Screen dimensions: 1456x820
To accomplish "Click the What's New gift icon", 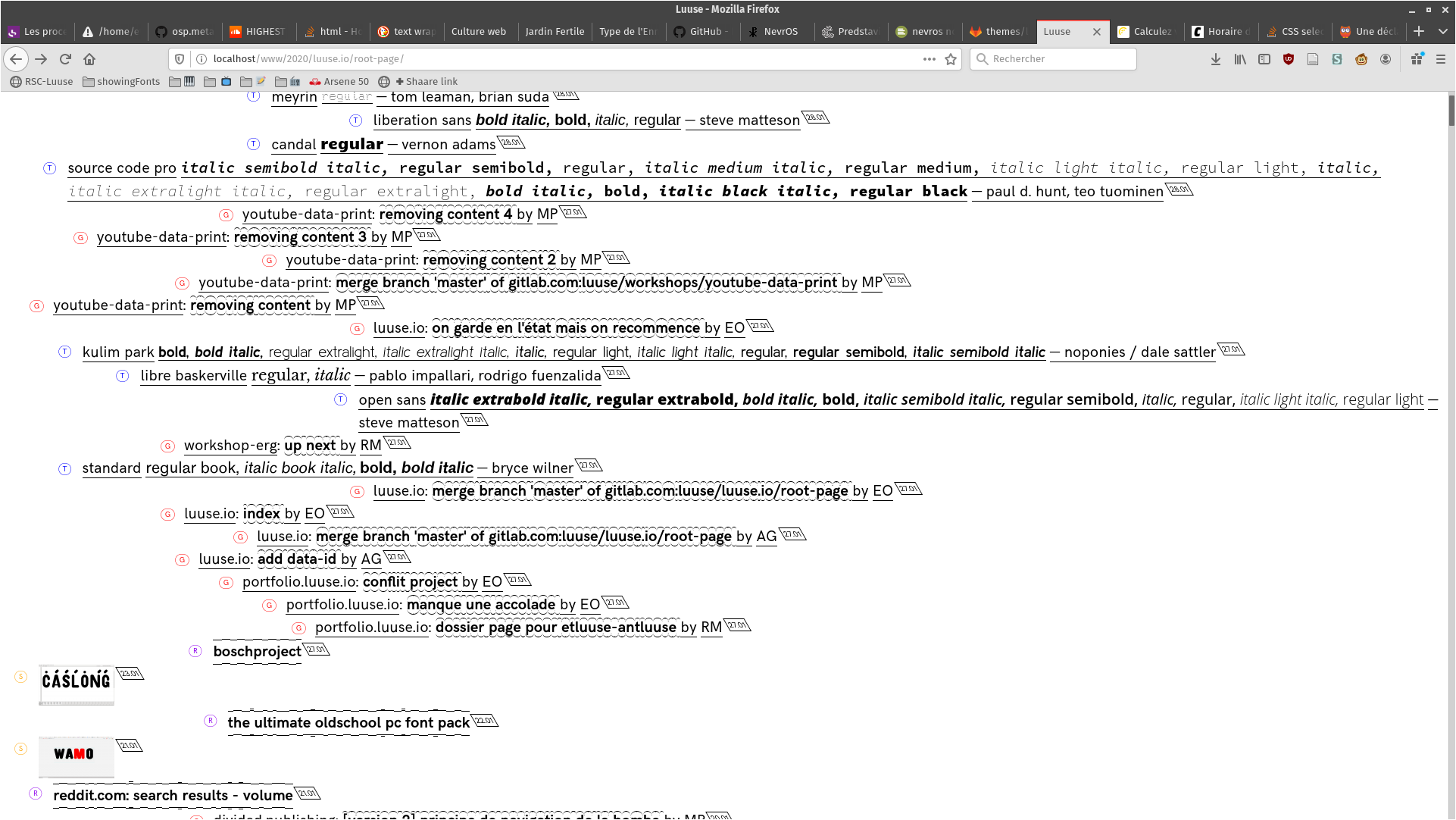I will point(1417,59).
